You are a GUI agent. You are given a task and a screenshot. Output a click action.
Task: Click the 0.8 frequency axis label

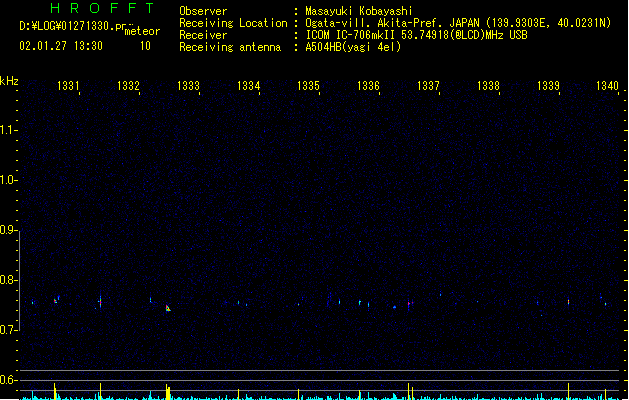(8, 280)
